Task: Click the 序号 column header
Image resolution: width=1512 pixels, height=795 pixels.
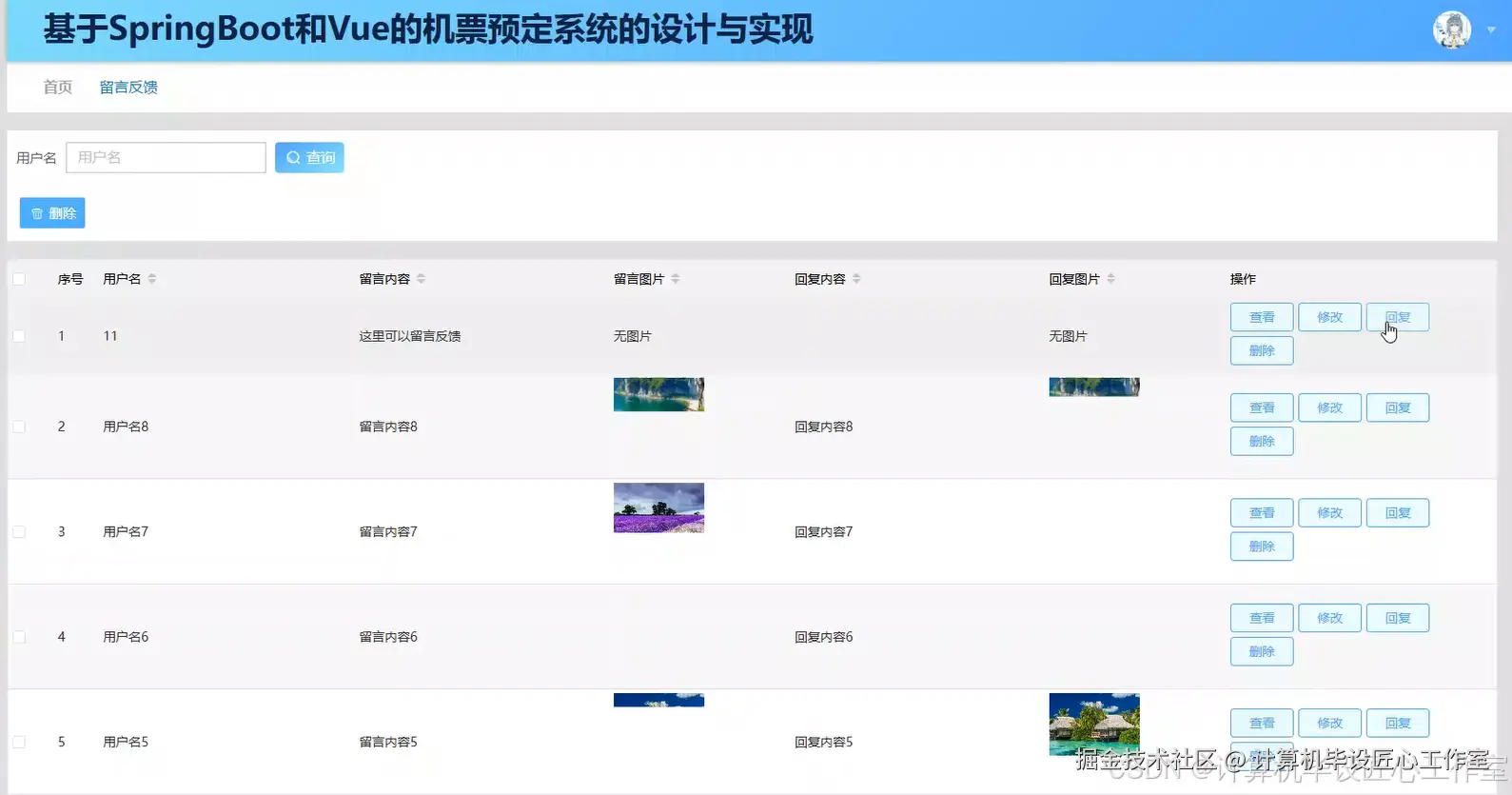Action: [70, 279]
